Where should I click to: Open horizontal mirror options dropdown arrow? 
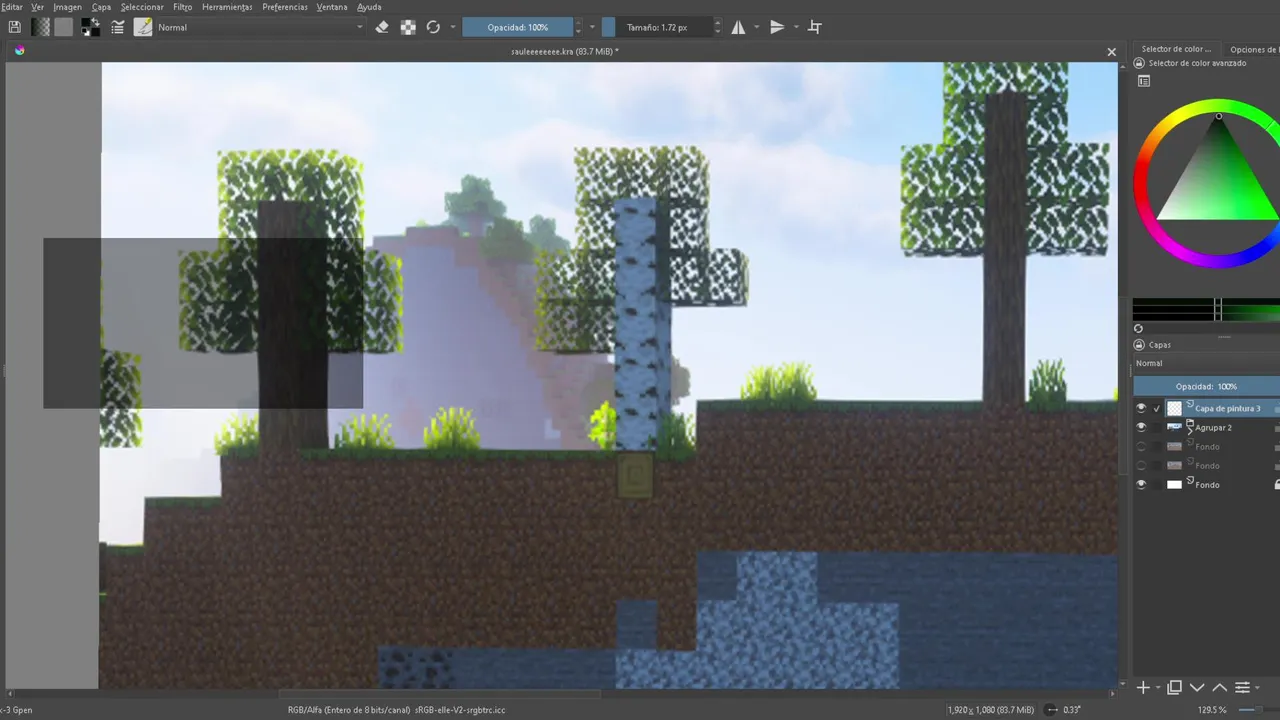click(756, 28)
